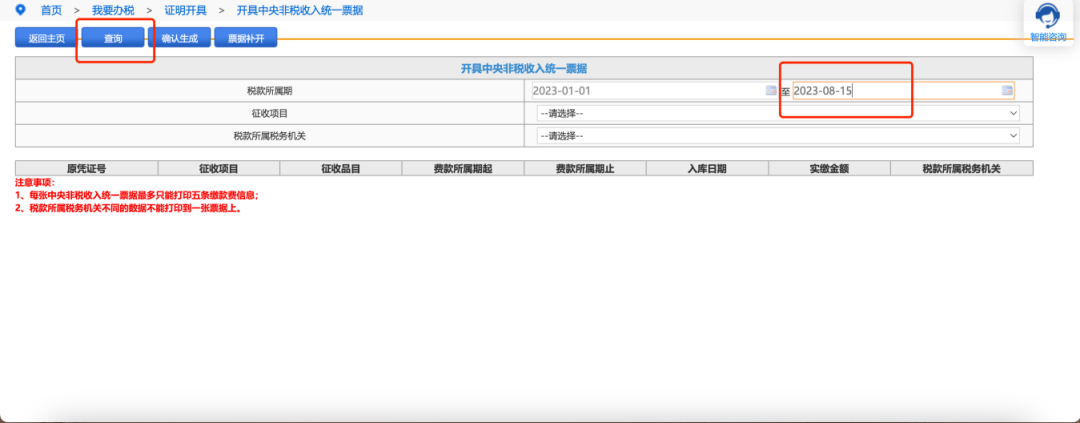
Task: Navigate to 证明开具 in the breadcrumb
Action: click(185, 10)
